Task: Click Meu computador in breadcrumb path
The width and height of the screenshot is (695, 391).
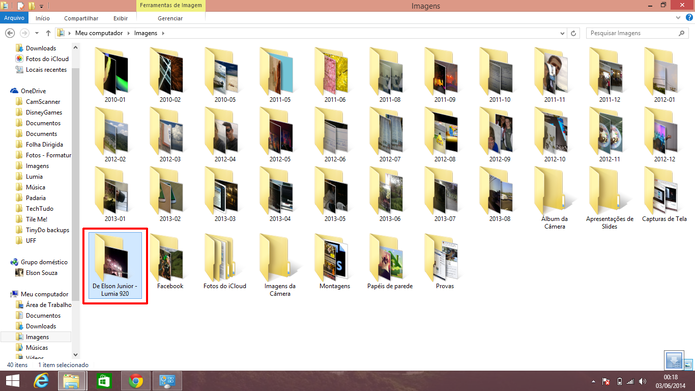Action: click(98, 33)
